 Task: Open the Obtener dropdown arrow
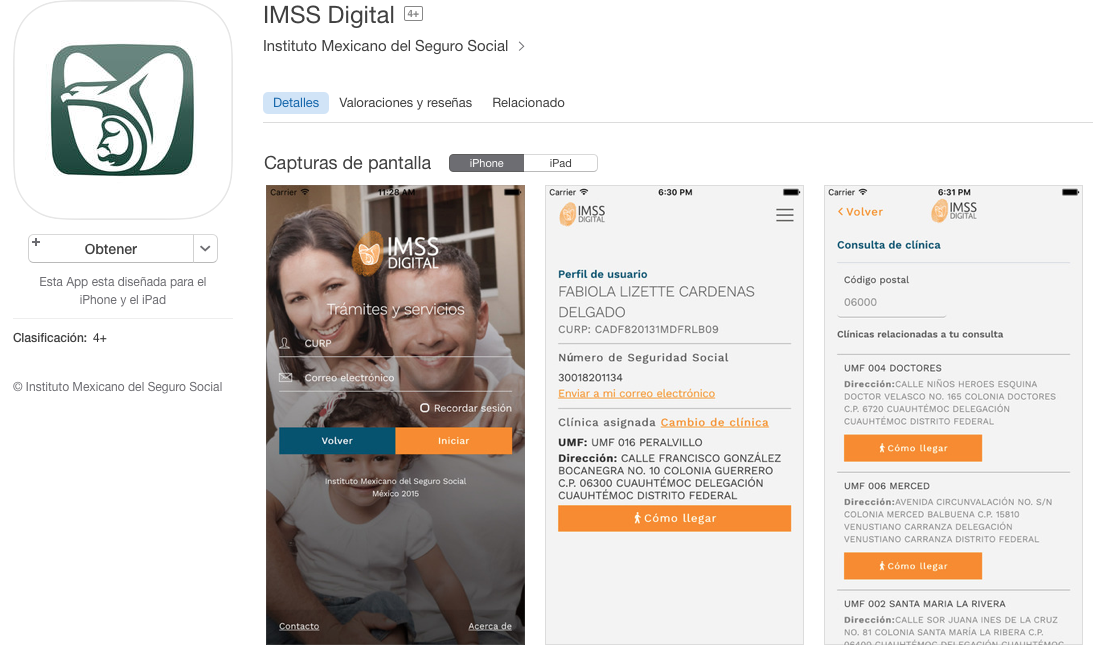[x=203, y=248]
